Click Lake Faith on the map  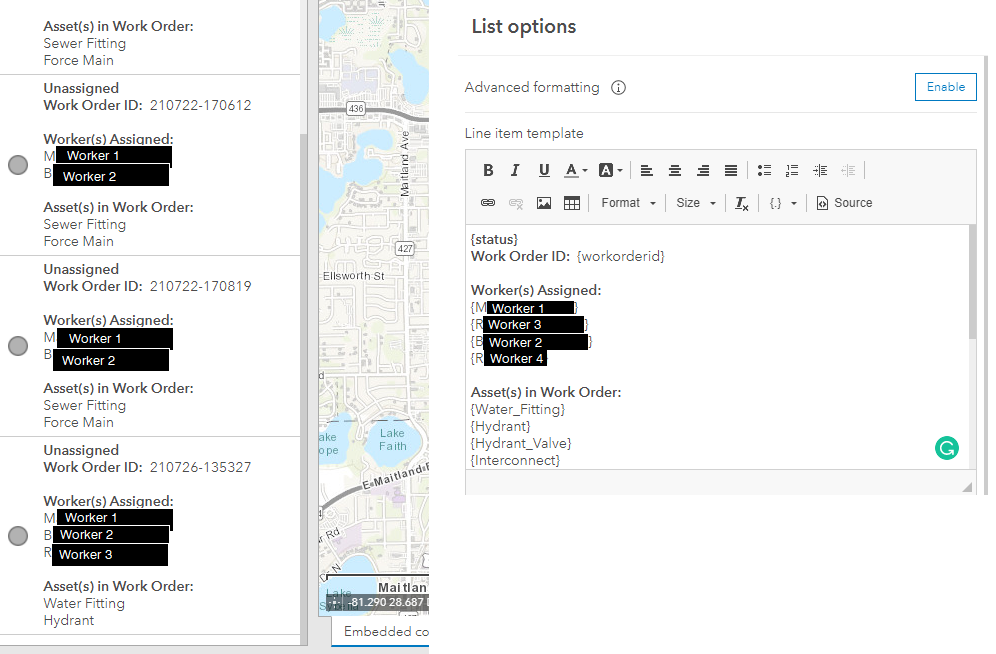(393, 439)
